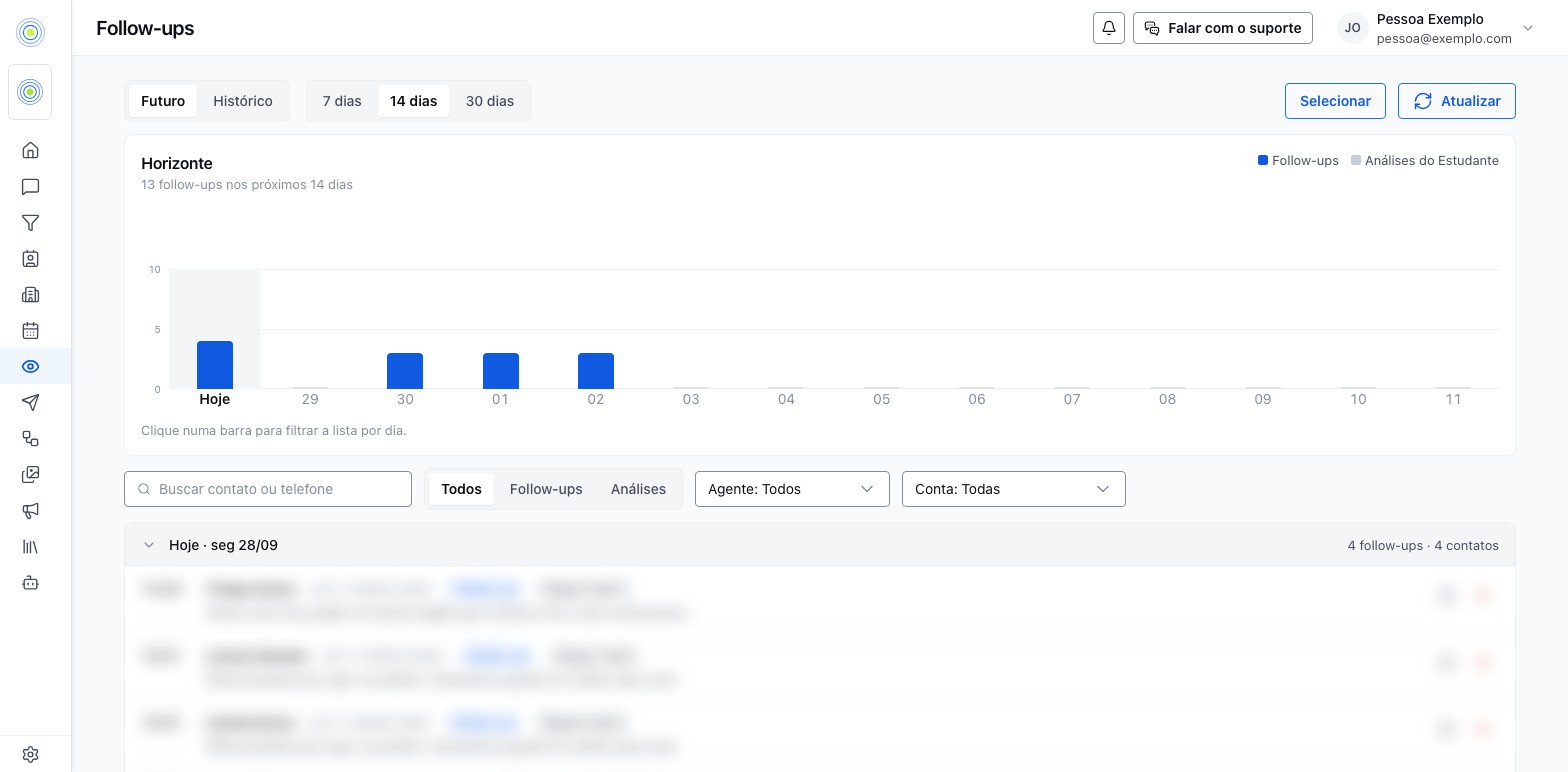Select the eye Follow-ups icon in sidebar
The width and height of the screenshot is (1568, 772).
(31, 366)
